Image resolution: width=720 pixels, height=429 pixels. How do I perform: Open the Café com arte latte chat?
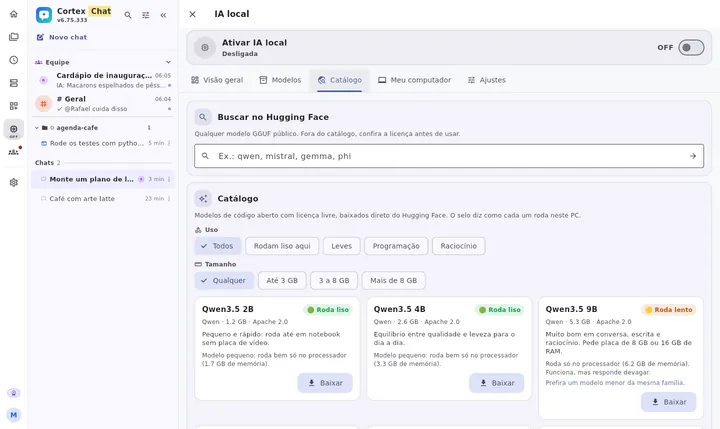tap(103, 199)
